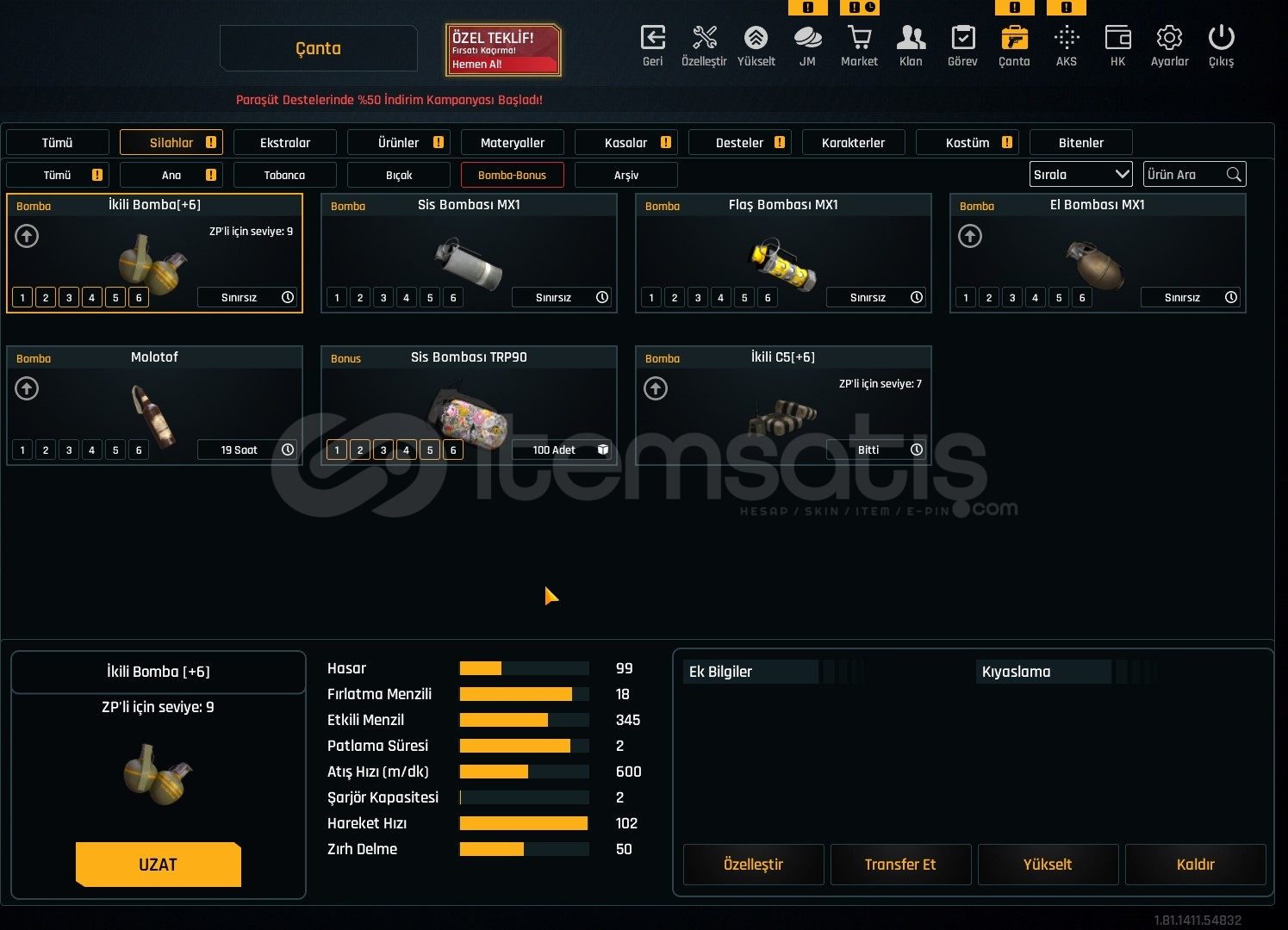The width and height of the screenshot is (1288, 930).
Task: Open the Klan icon
Action: [x=911, y=39]
